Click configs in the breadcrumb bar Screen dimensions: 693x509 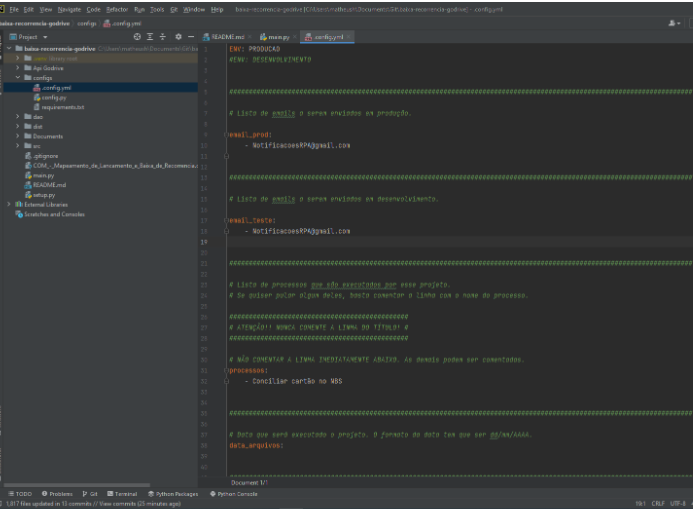[x=87, y=23]
